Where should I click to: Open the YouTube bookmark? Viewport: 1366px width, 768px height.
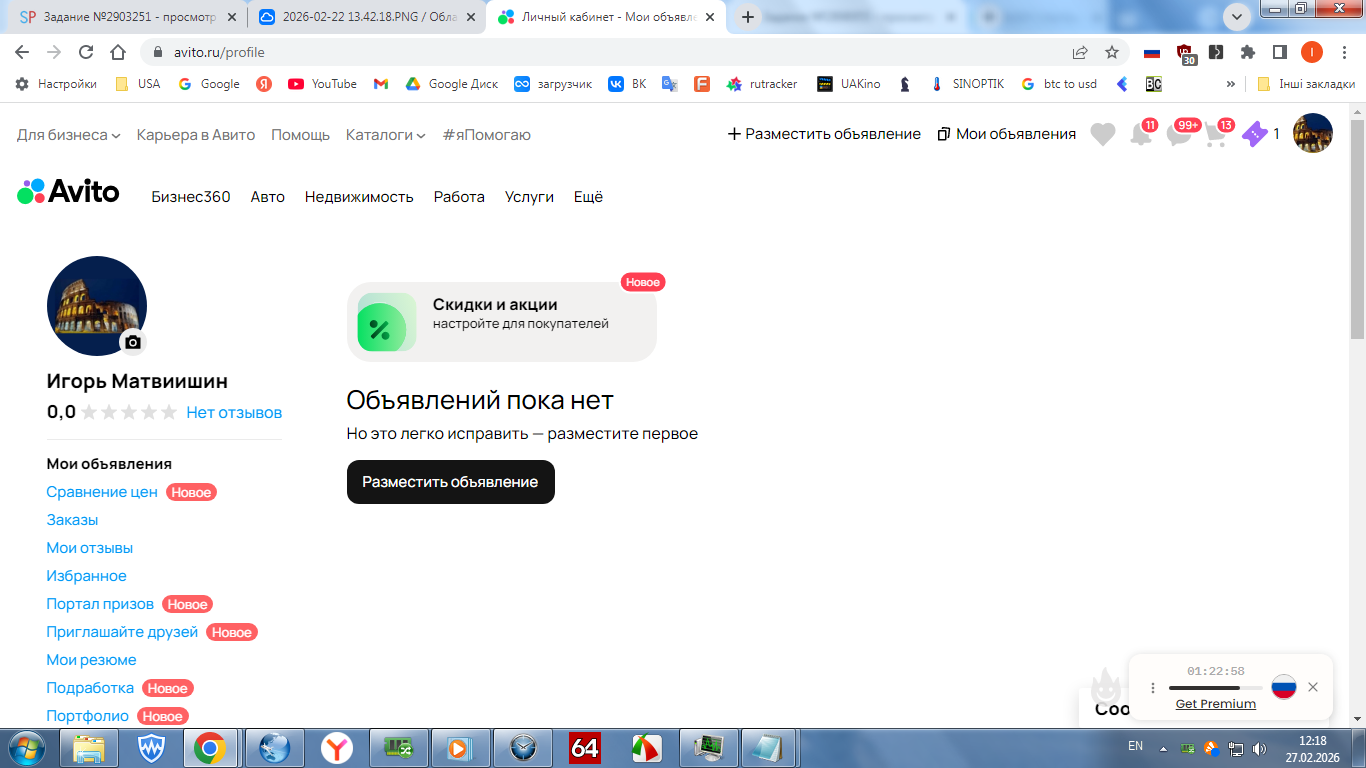322,84
